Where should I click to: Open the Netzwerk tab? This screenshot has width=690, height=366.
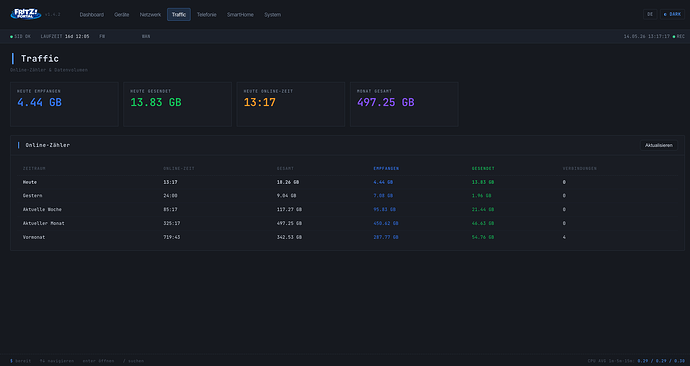(x=150, y=15)
